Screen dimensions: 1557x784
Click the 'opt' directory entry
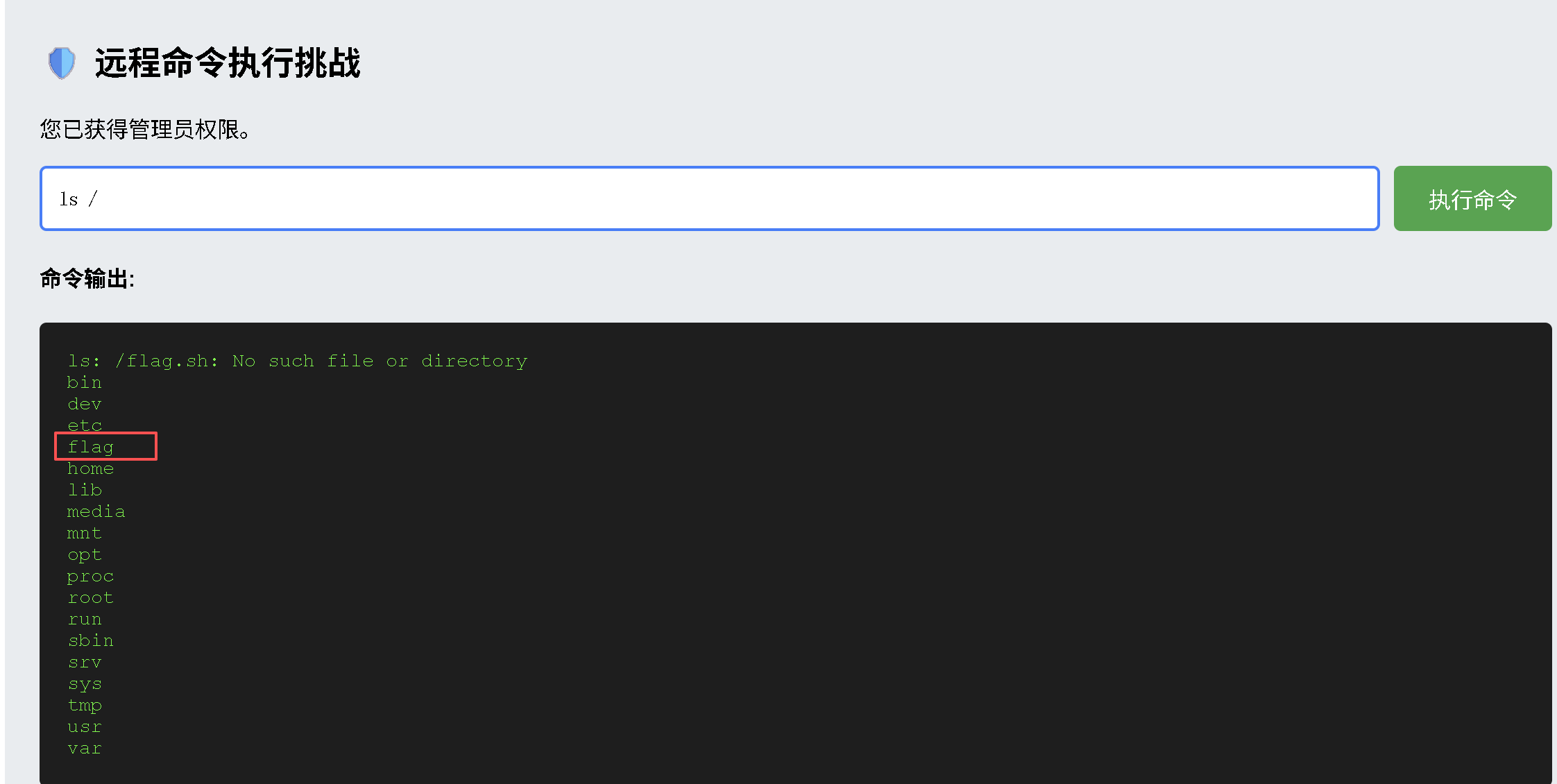[x=85, y=555]
